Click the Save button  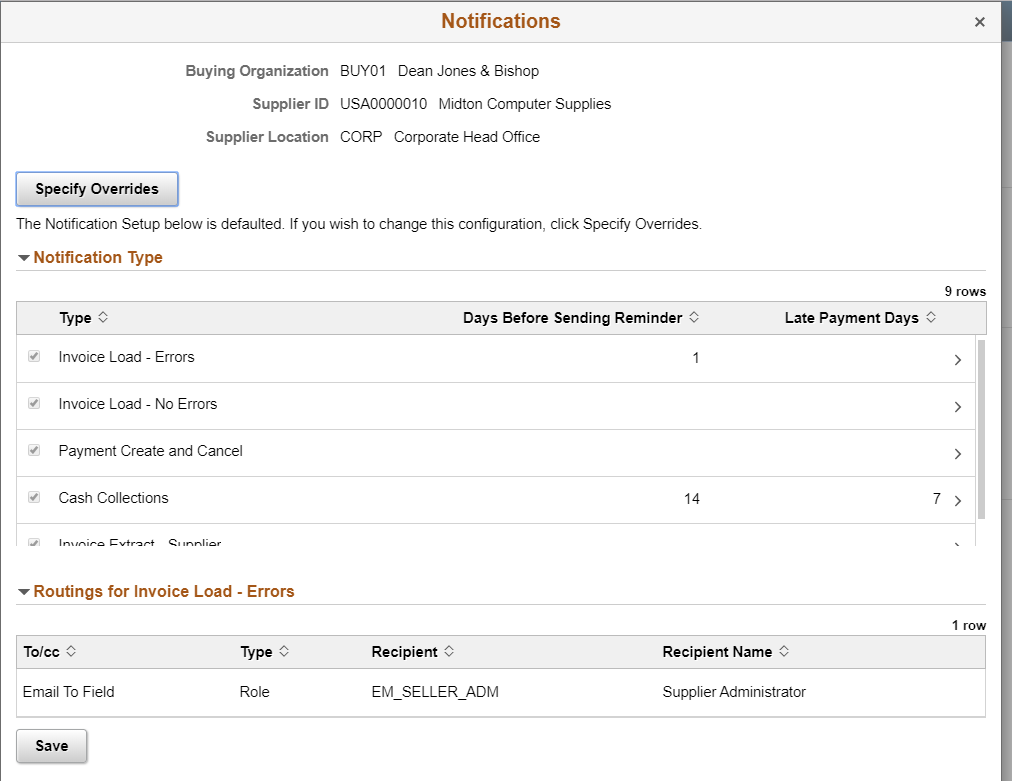(52, 746)
